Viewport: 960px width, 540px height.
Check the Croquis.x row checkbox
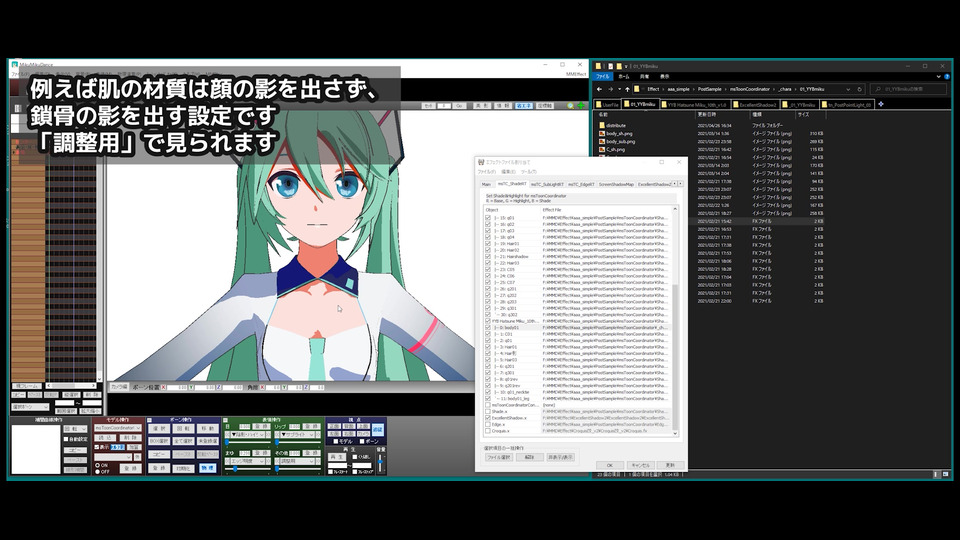[488, 431]
